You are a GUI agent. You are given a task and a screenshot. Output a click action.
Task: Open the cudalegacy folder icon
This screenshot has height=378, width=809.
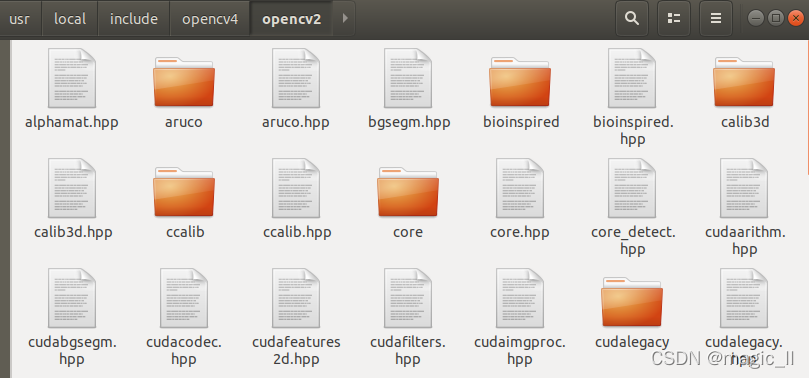click(632, 301)
